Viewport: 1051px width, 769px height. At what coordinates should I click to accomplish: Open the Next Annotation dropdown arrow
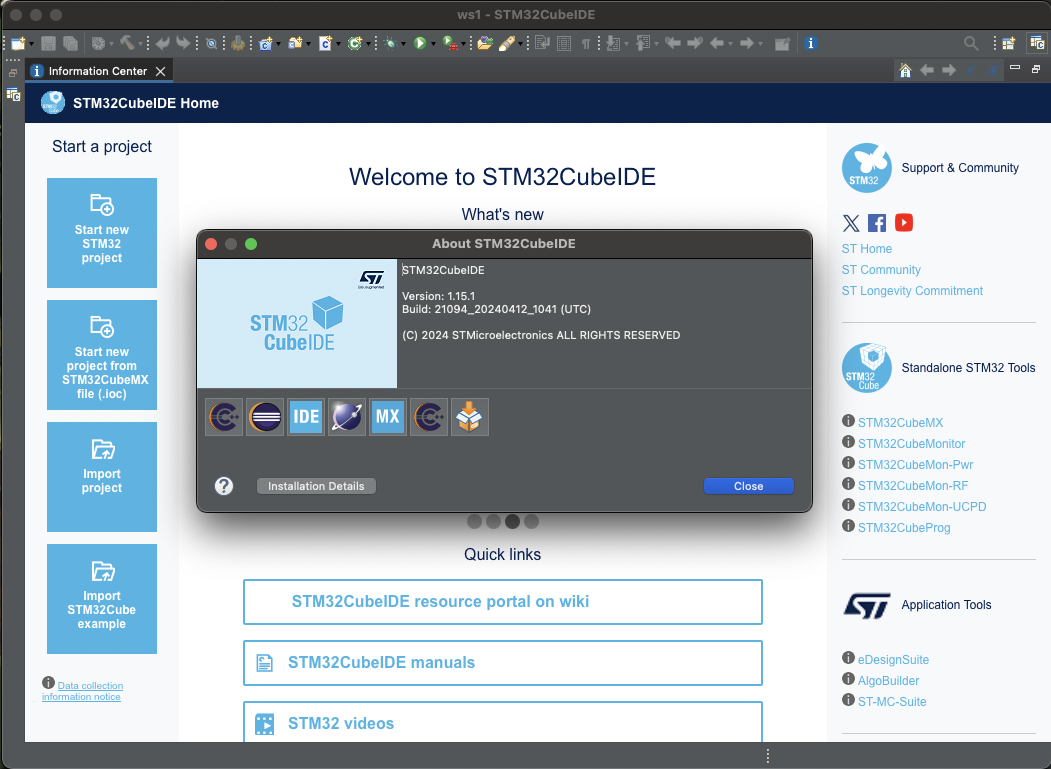(626, 44)
